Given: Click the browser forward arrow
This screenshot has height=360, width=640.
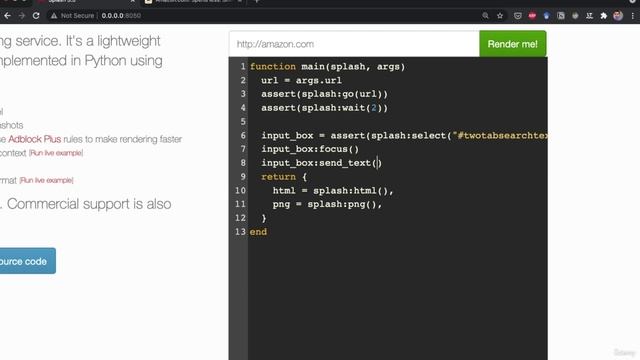Looking at the screenshot, I should point(22,16).
